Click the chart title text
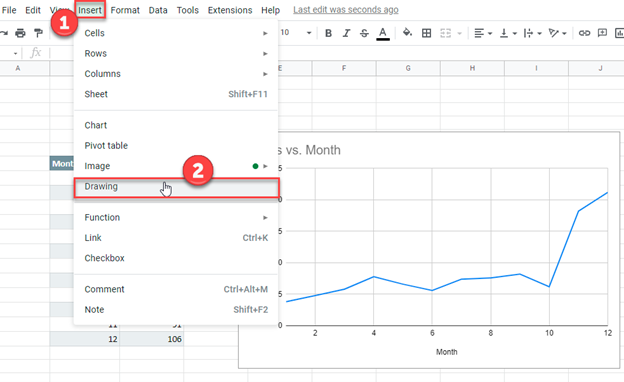This screenshot has height=382, width=624. pyautogui.click(x=310, y=150)
